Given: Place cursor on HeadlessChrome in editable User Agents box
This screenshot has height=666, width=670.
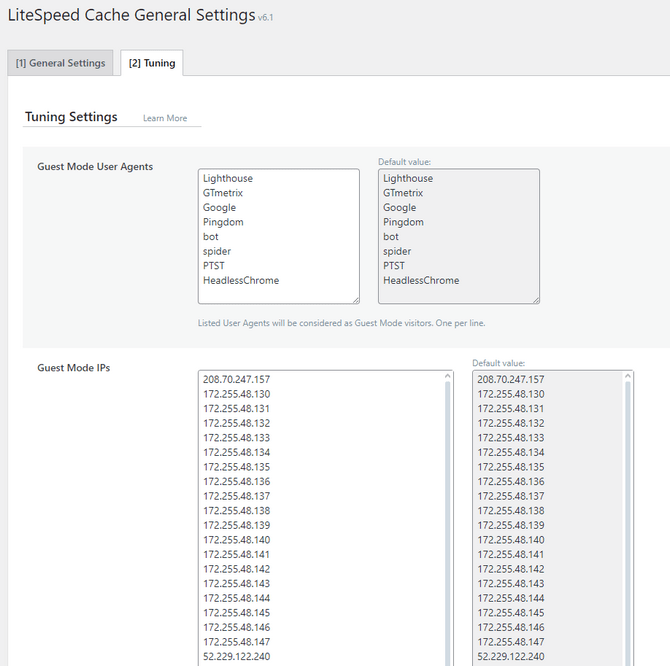Looking at the screenshot, I should [x=240, y=281].
